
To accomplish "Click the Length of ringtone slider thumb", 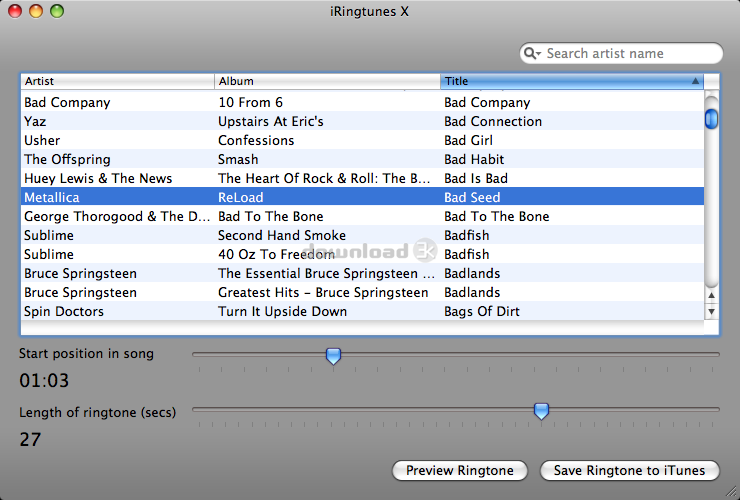I will pyautogui.click(x=541, y=411).
